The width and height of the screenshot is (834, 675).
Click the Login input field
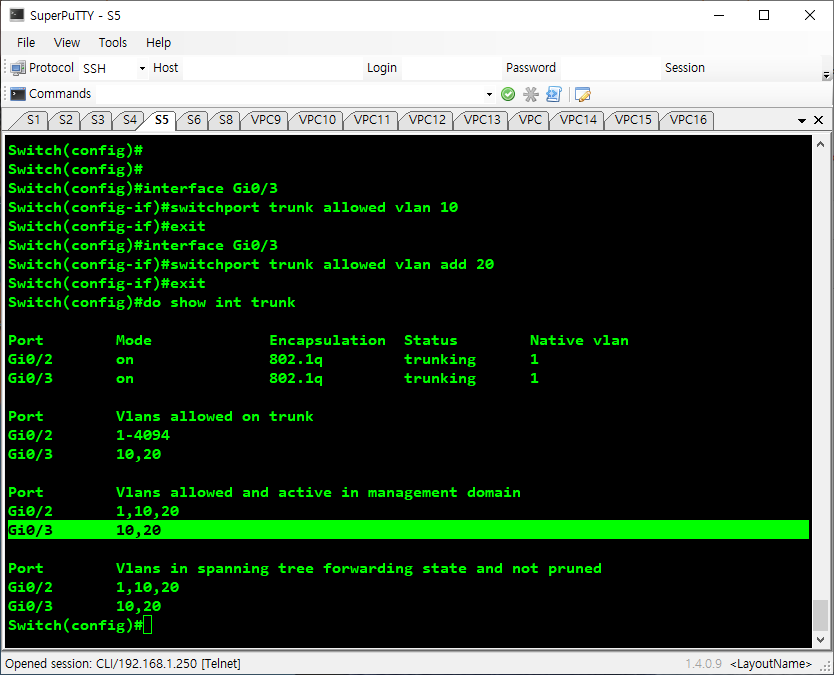tap(451, 68)
